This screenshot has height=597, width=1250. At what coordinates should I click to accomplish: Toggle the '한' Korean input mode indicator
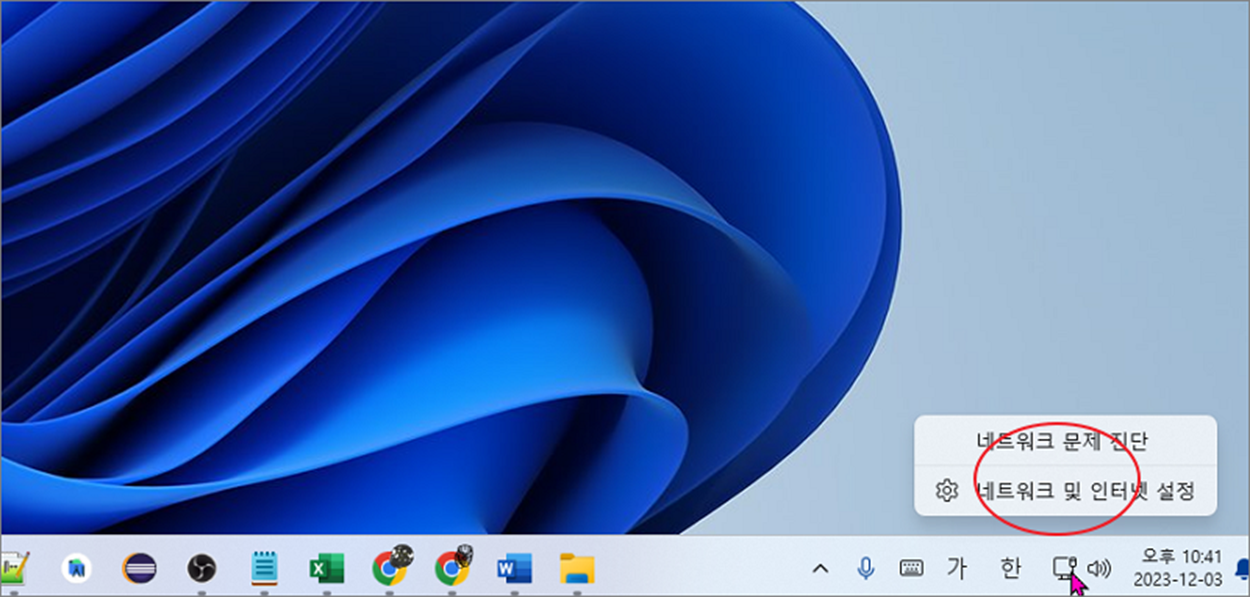pyautogui.click(x=1011, y=569)
